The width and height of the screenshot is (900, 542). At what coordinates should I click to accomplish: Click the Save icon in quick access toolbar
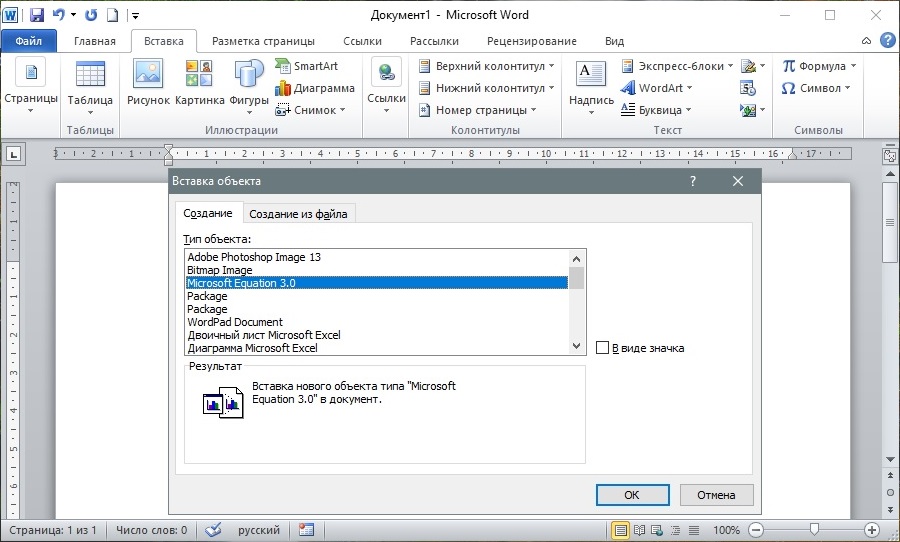[37, 15]
